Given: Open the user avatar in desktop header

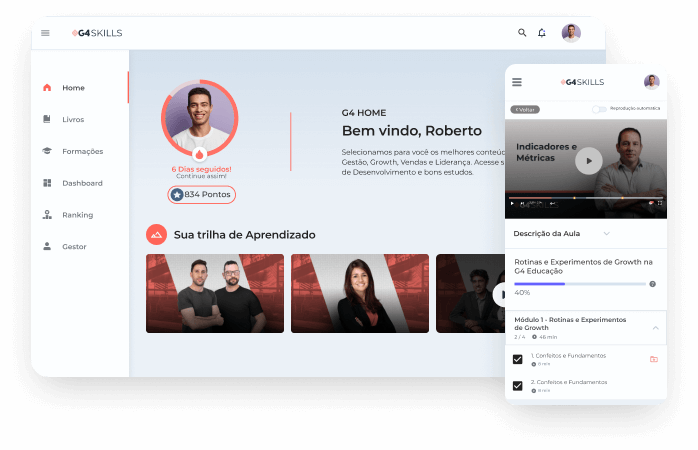Looking at the screenshot, I should point(571,33).
